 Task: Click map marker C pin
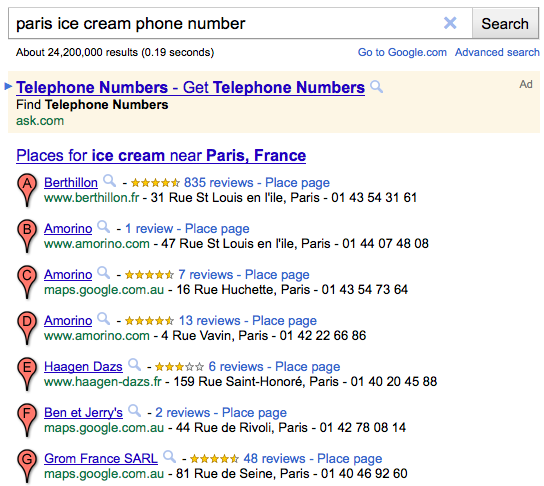(27, 282)
